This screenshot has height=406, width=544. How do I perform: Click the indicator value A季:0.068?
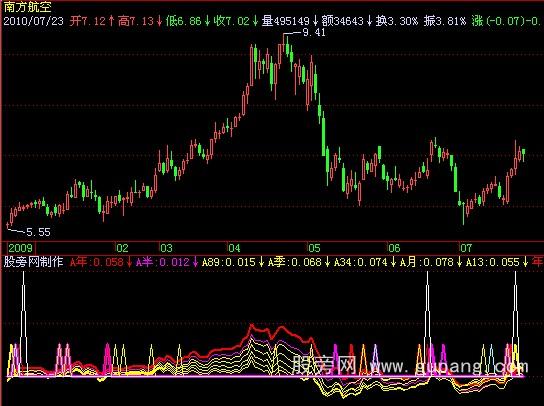[x=295, y=262]
